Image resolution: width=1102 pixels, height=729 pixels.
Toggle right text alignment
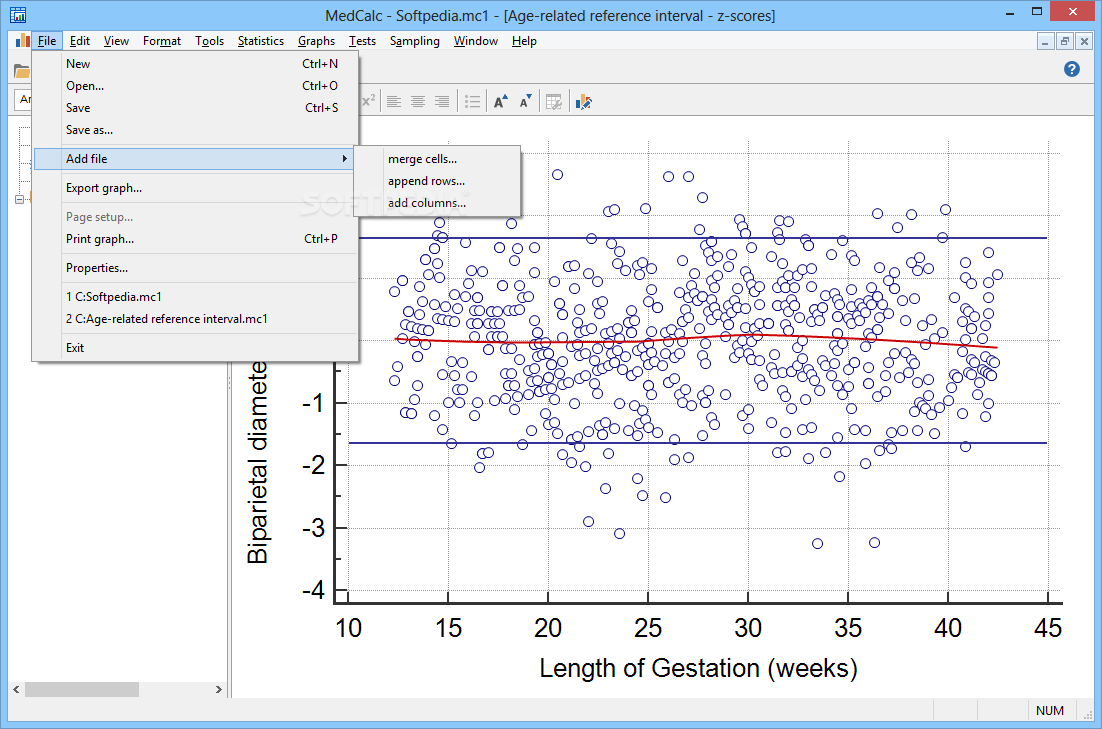(x=441, y=100)
